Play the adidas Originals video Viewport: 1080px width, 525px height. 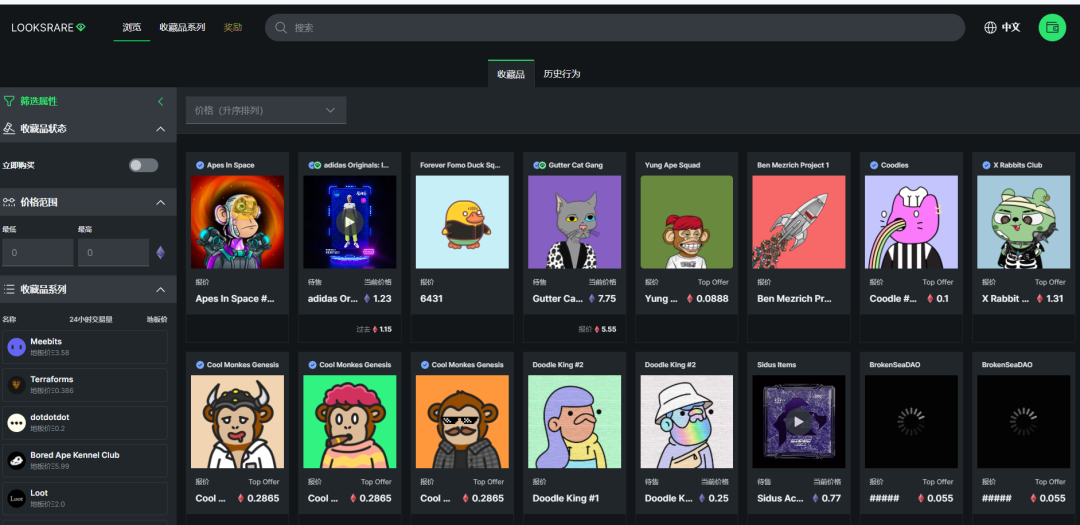click(x=349, y=222)
